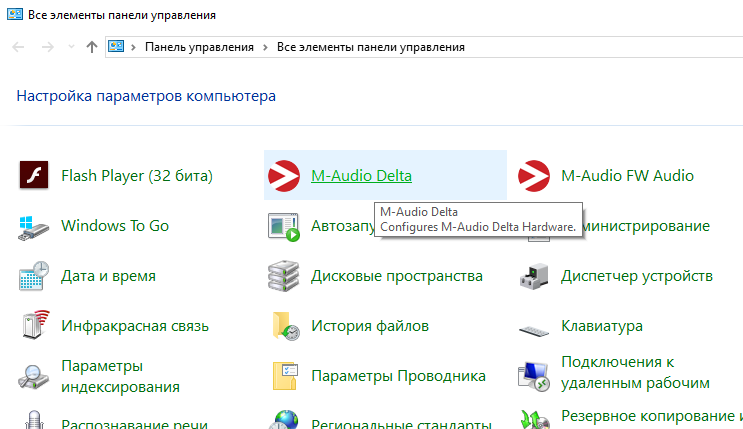Click the M-Audio FW Audio icon

tap(534, 176)
